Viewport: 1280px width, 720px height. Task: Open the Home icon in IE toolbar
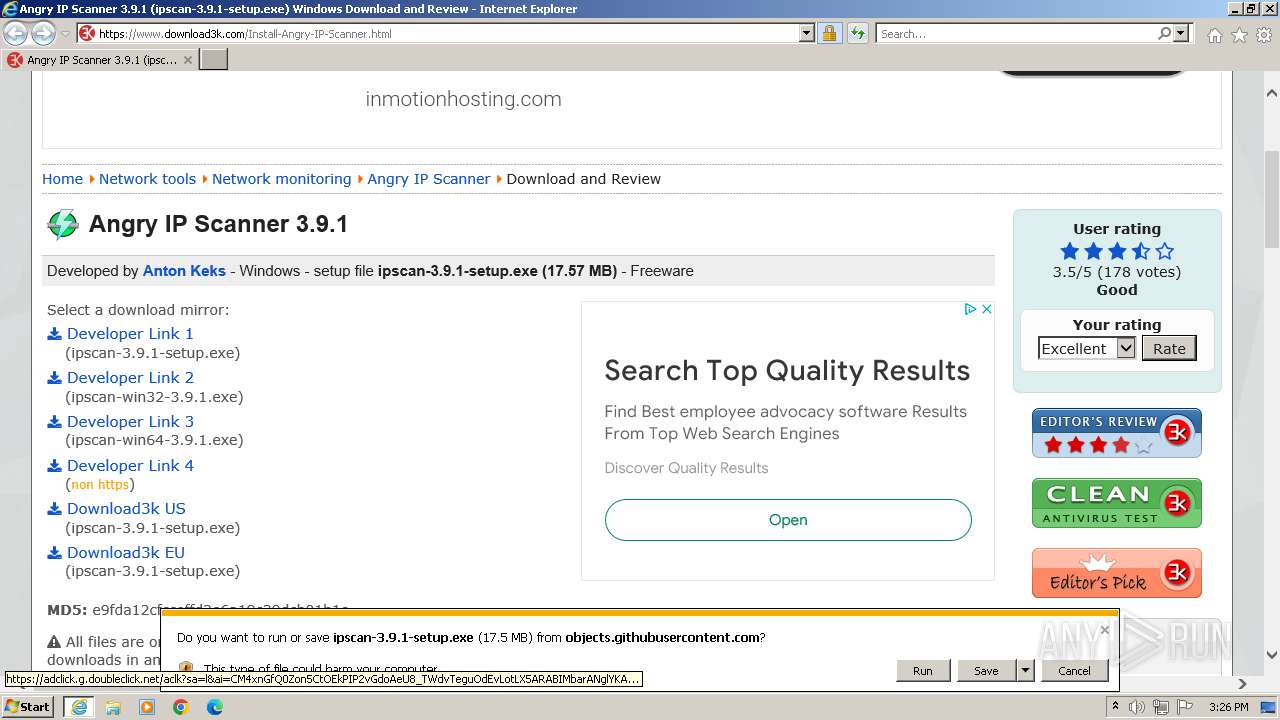point(1214,35)
